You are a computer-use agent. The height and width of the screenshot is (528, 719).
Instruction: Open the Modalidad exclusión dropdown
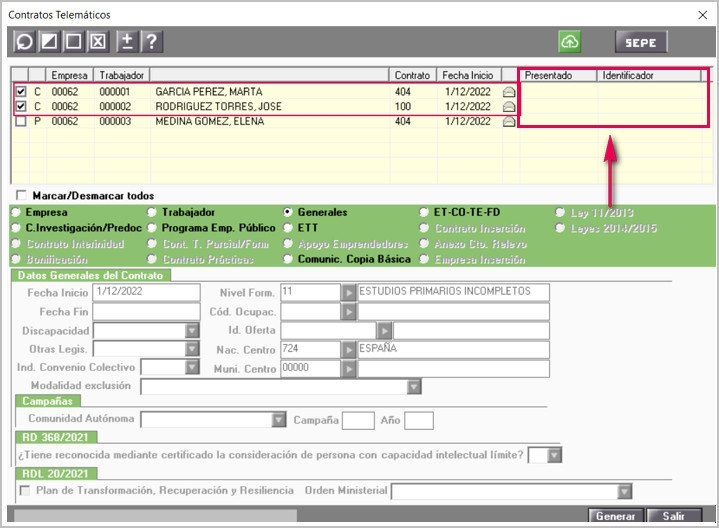(414, 387)
